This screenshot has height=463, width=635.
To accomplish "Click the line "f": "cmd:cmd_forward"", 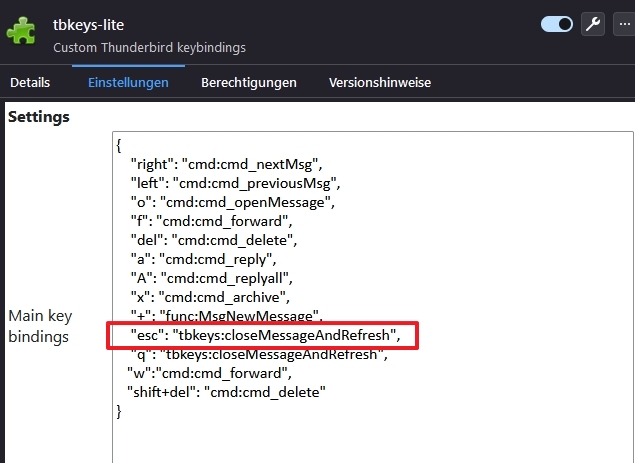I will 211,222.
